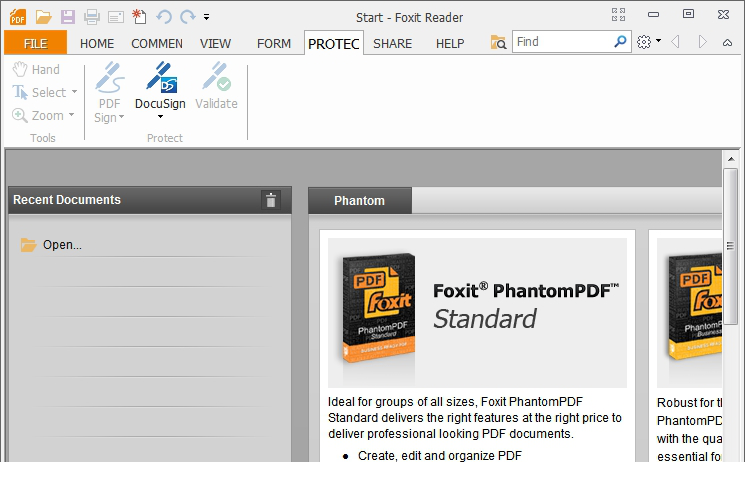Go to next search result arrow
Viewport: 745px width, 480px height.
703,42
